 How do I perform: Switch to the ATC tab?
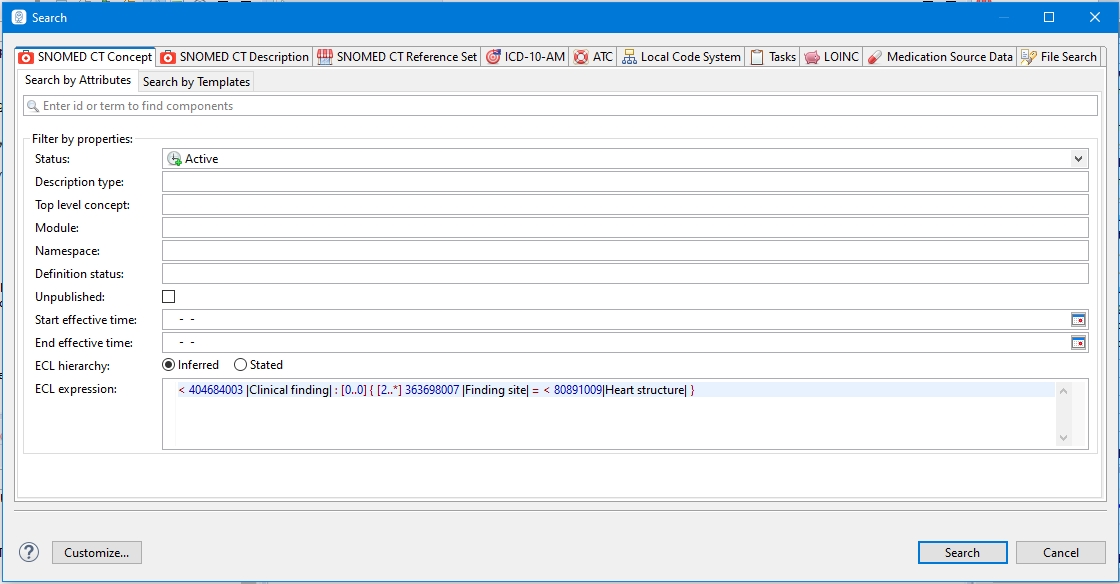[593, 57]
